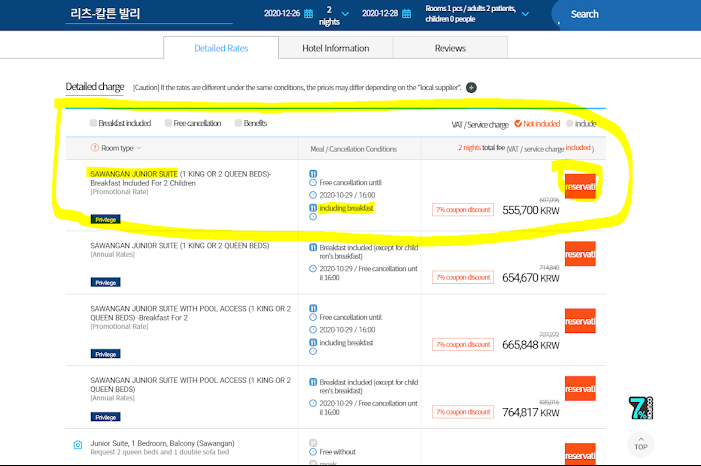701x466 pixels.
Task: Click 7% coupon discount on 654,670 KRW row
Action: 463,277
